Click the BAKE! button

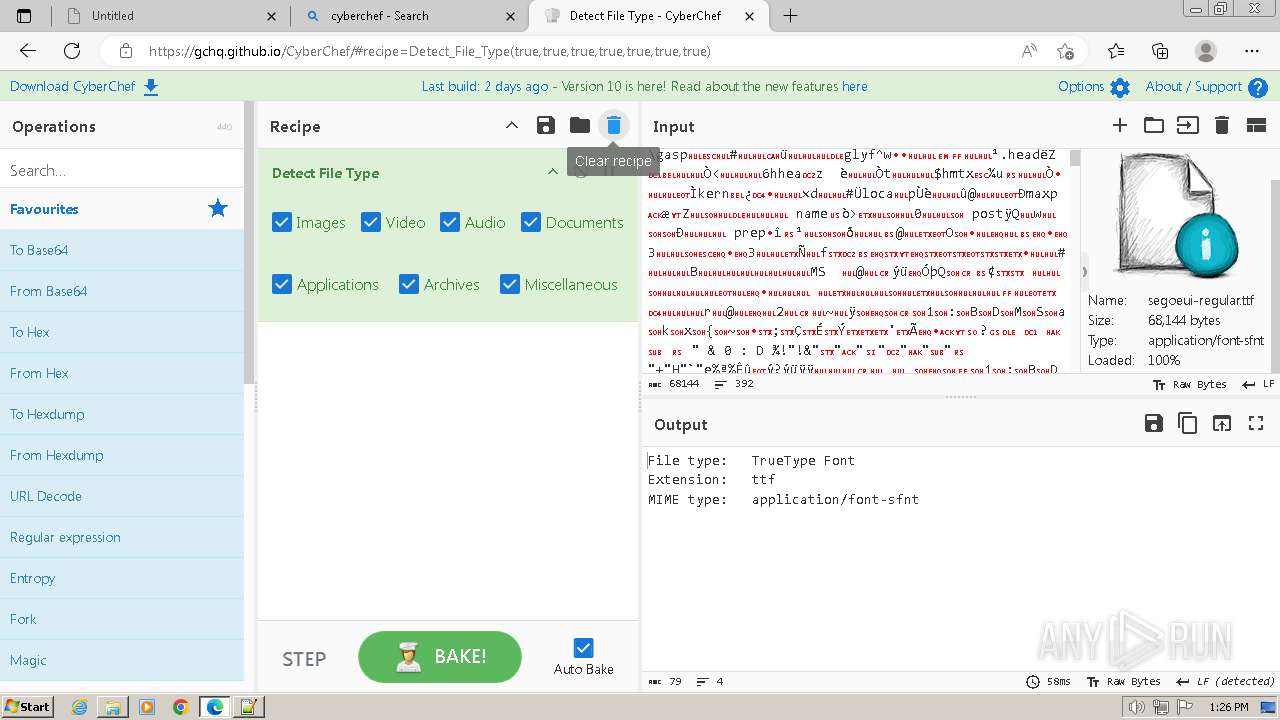(440, 657)
